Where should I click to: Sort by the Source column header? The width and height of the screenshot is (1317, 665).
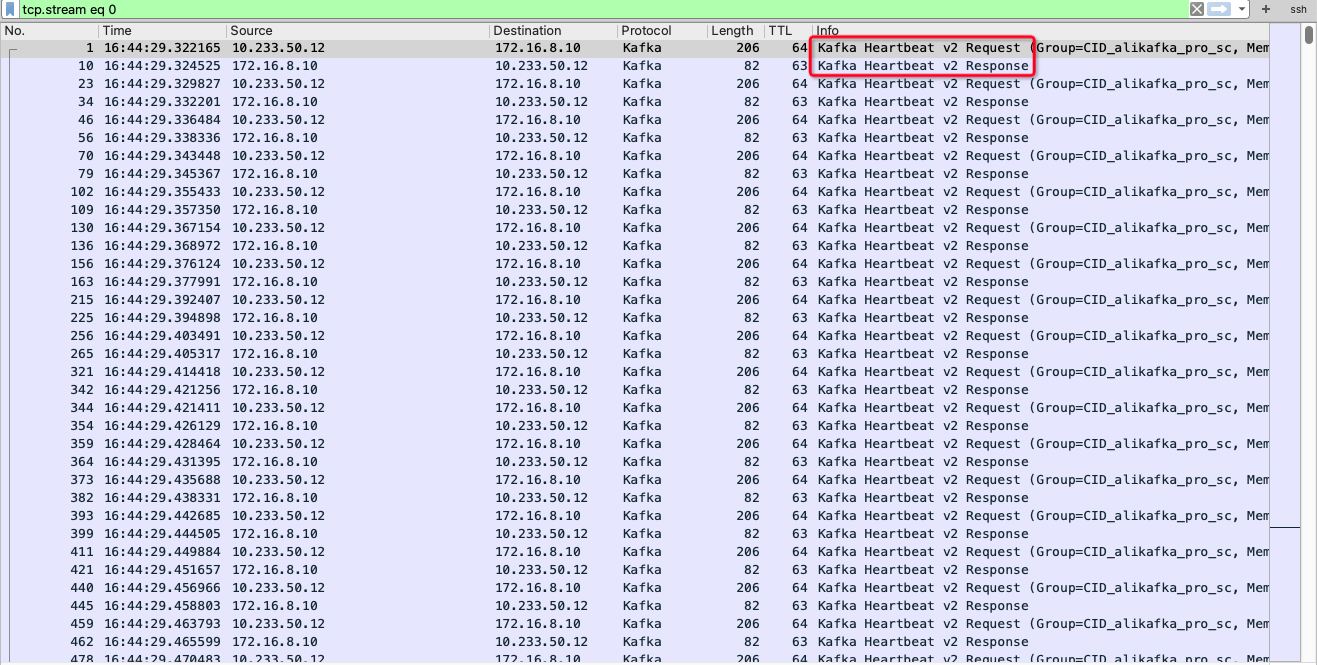coord(357,31)
